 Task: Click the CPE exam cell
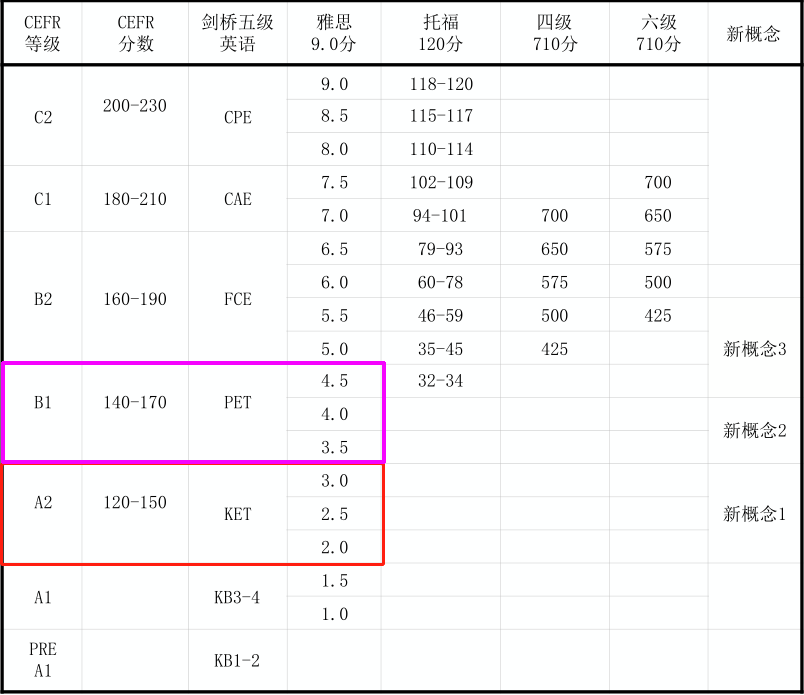click(x=237, y=116)
